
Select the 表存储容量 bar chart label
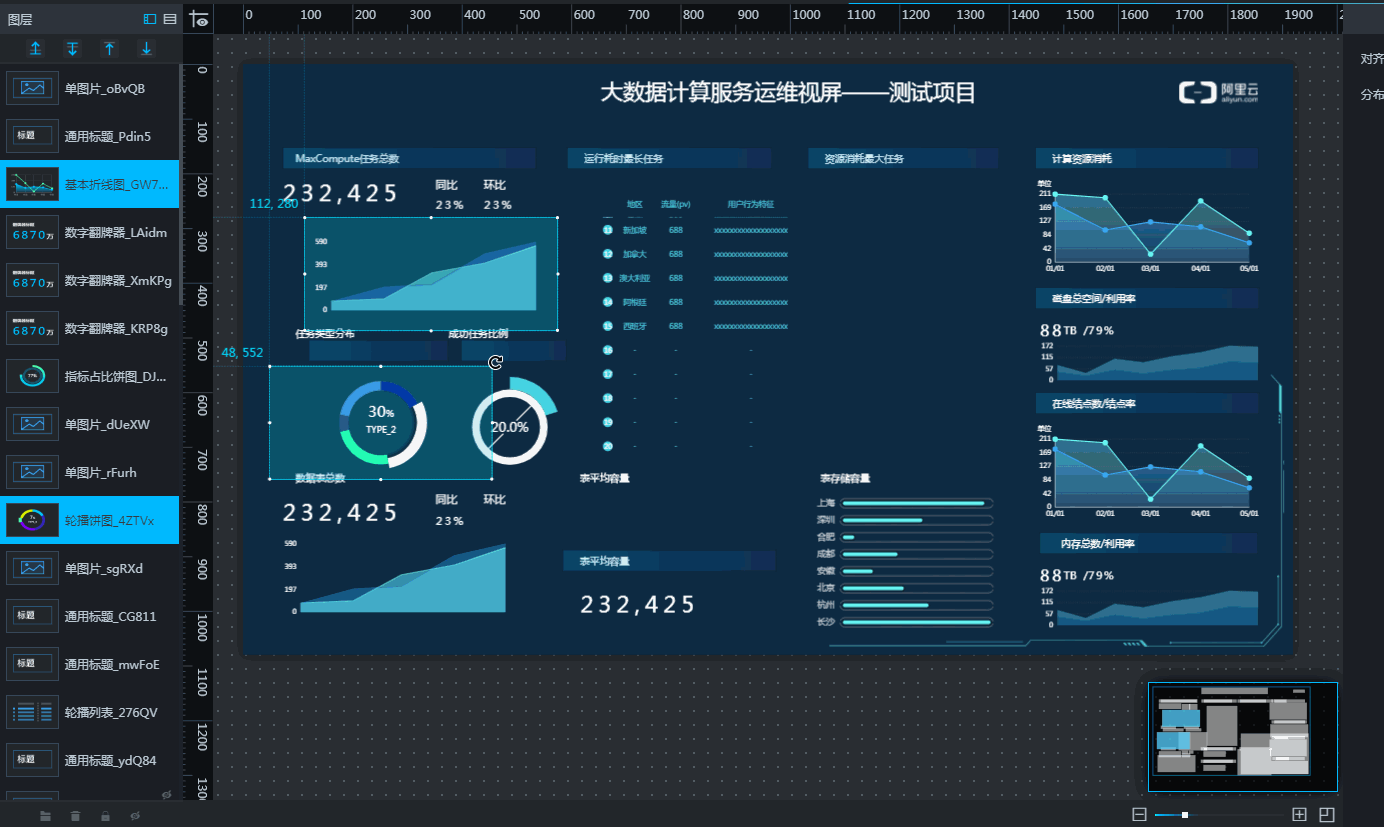(x=845, y=478)
